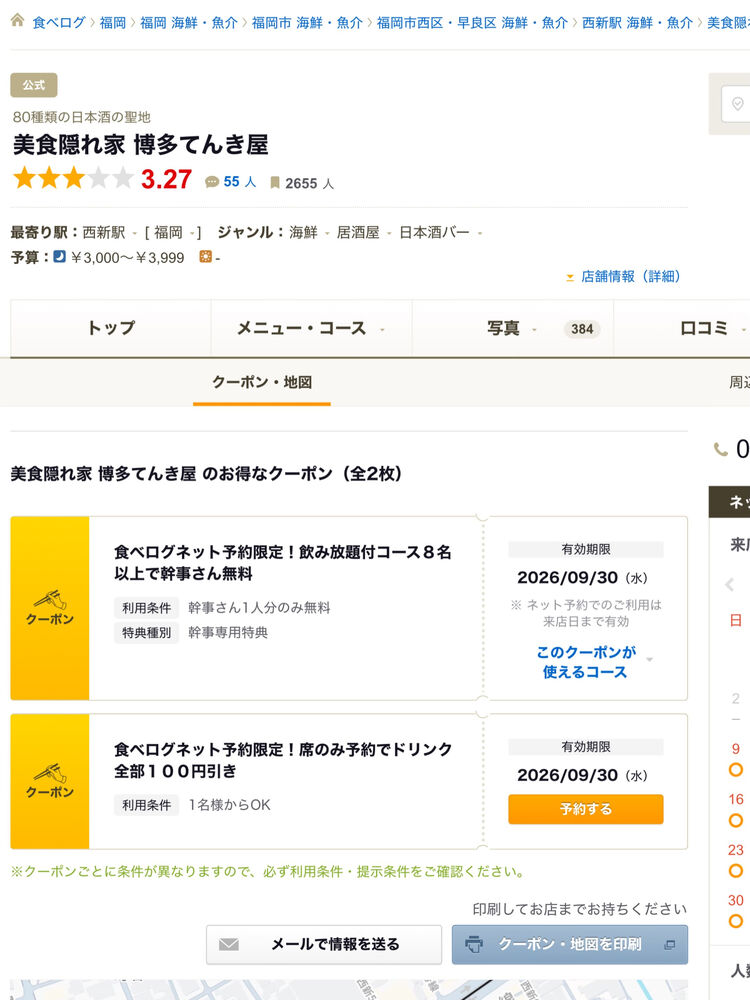750x1000 pixels.
Task: Click the dinner budget moon icon
Action: [x=59, y=257]
